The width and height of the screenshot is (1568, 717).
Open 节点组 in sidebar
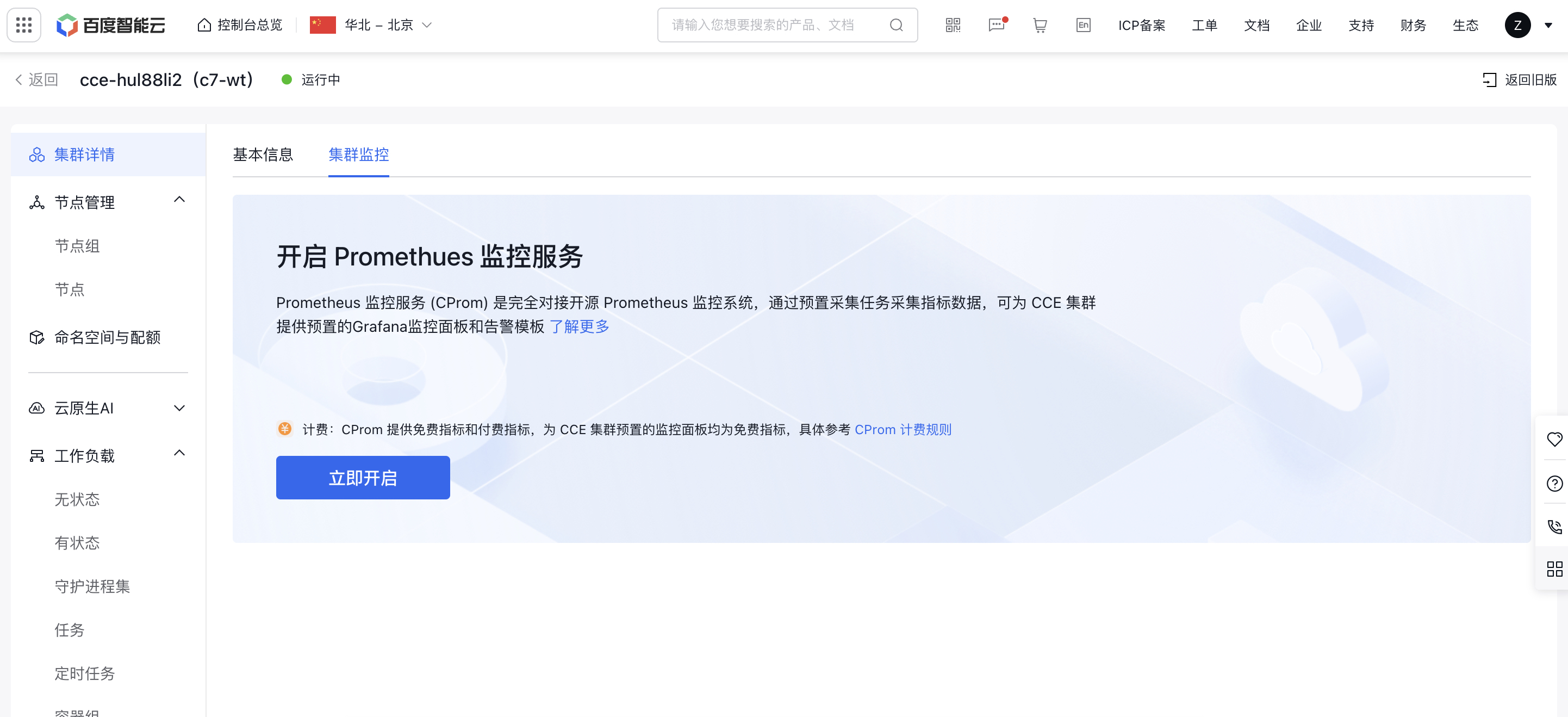tap(77, 246)
